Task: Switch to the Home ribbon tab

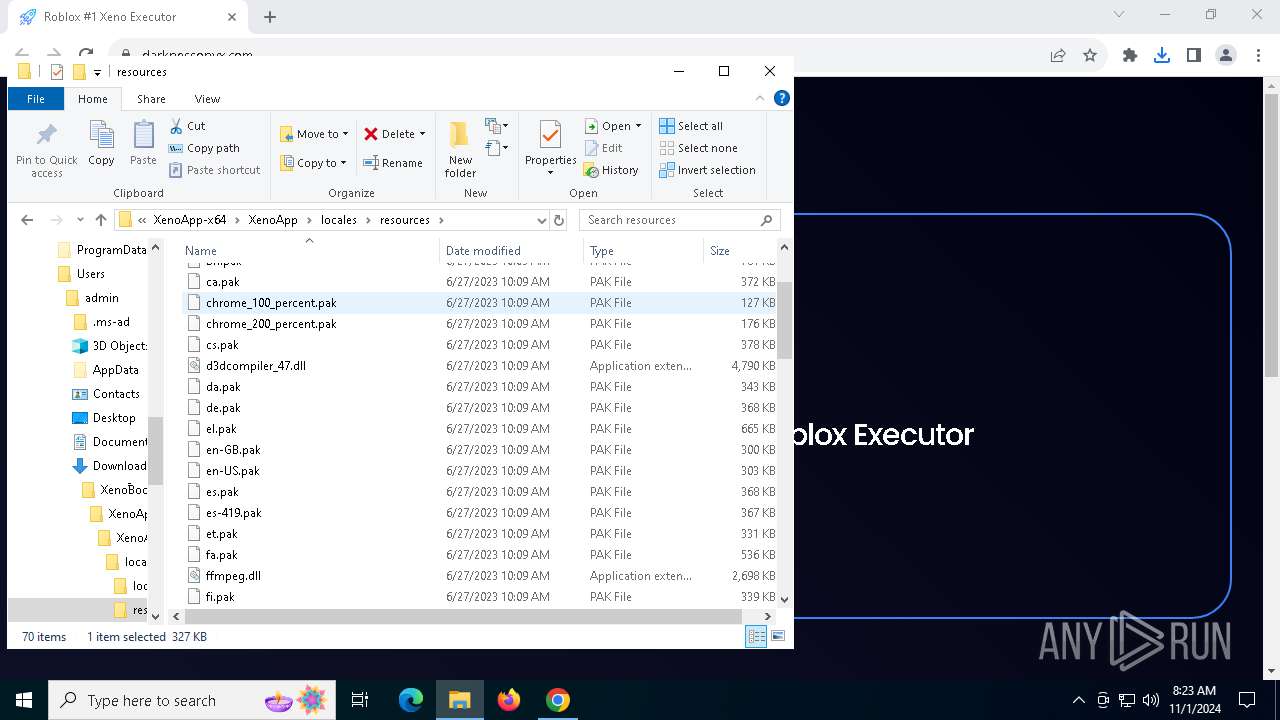Action: point(93,99)
